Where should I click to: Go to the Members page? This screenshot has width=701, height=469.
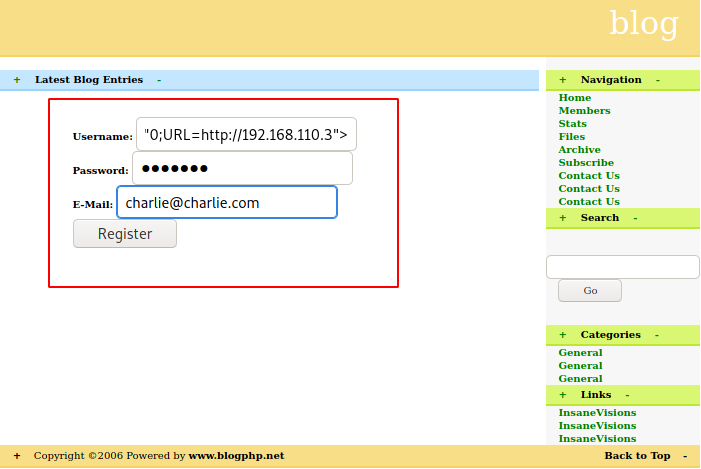point(584,111)
